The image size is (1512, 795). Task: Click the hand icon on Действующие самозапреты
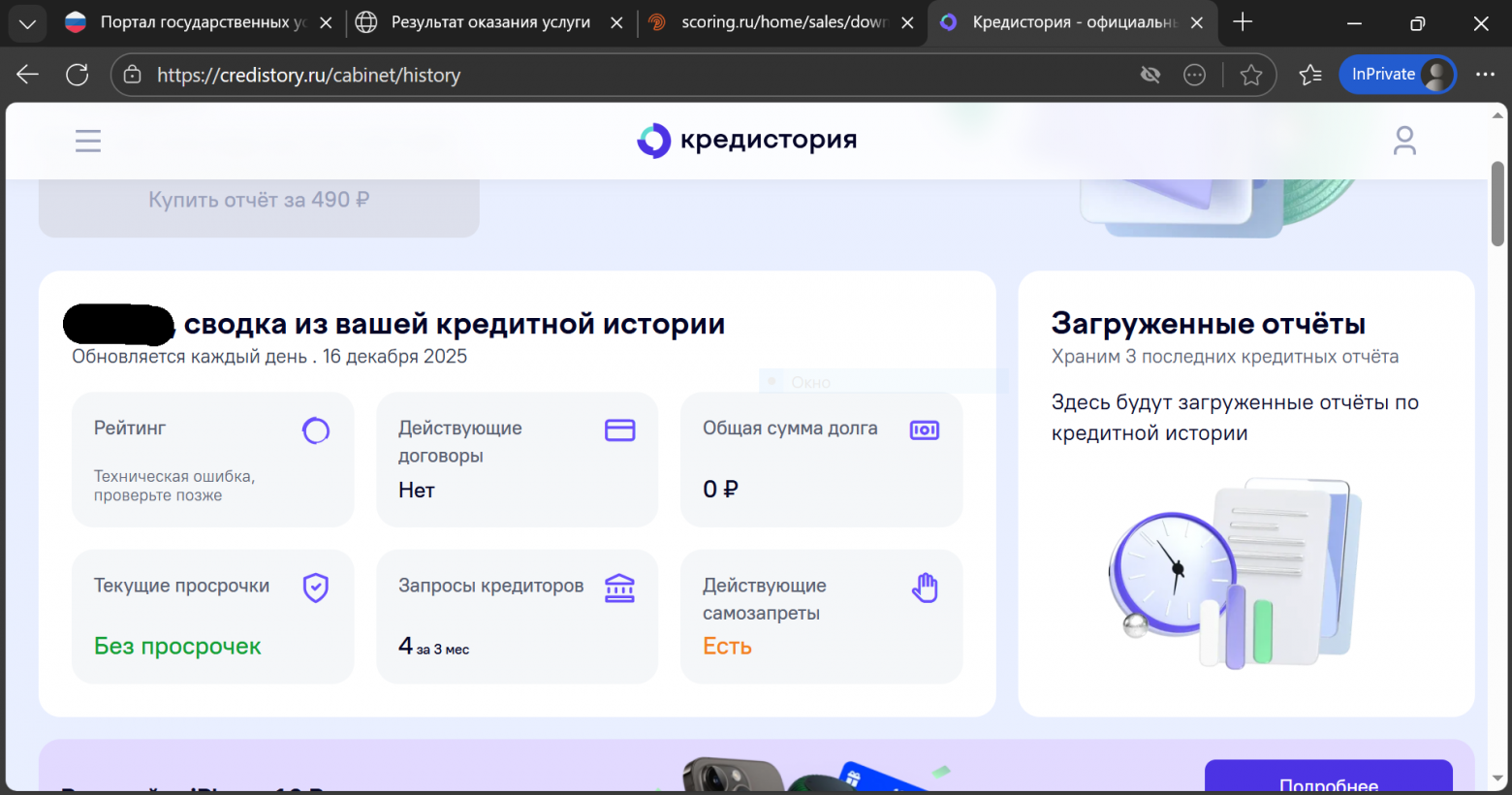924,587
